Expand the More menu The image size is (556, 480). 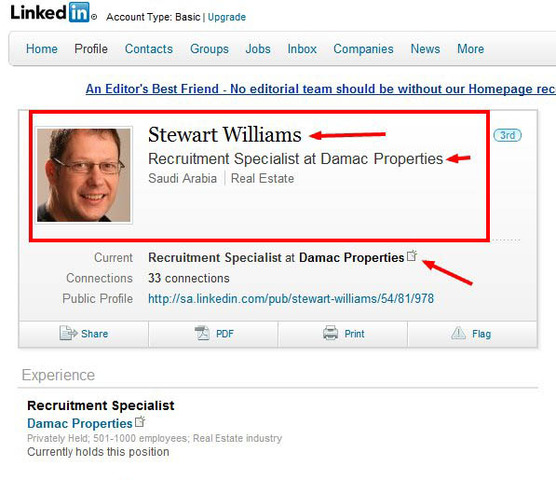coord(471,49)
